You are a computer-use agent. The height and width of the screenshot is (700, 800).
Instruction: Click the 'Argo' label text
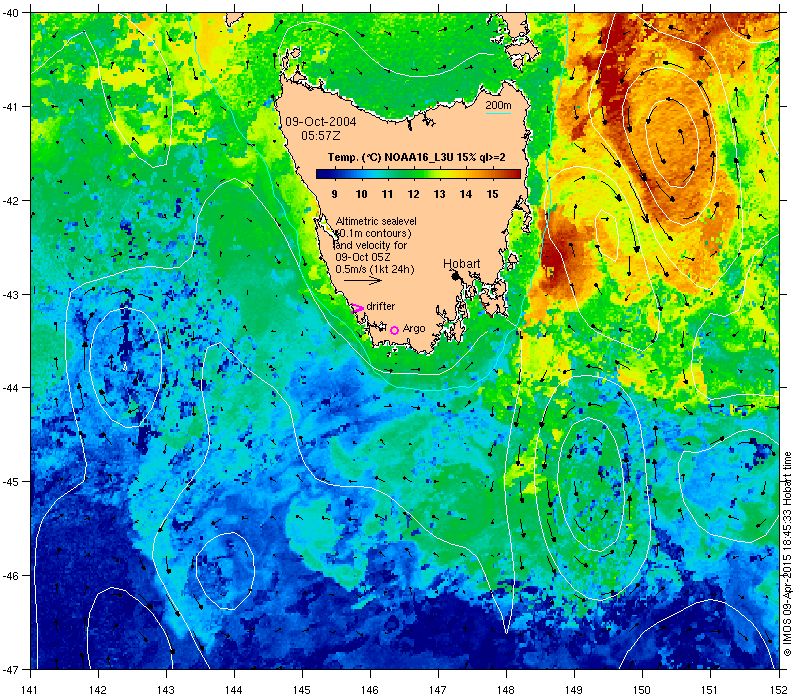tap(414, 329)
